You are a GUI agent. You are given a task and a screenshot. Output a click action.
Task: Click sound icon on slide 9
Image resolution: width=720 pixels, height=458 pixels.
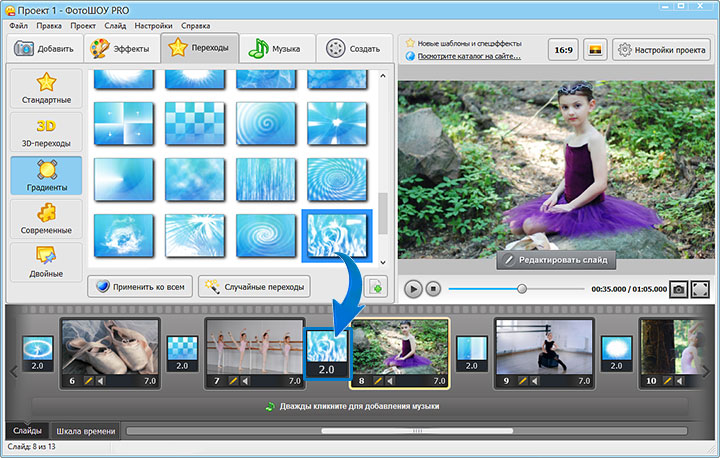(x=535, y=381)
